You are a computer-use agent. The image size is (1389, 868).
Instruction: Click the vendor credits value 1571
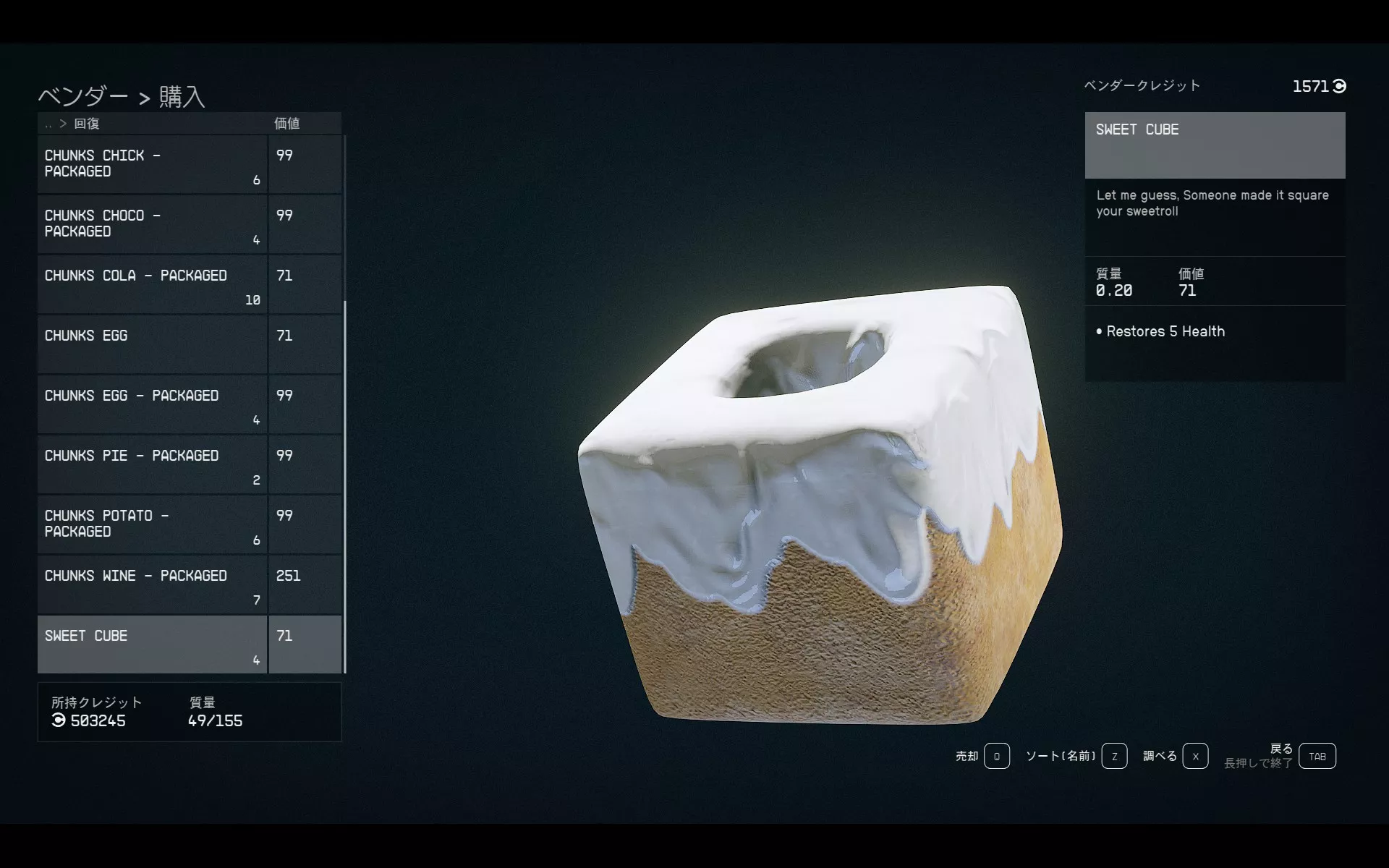(x=1311, y=86)
